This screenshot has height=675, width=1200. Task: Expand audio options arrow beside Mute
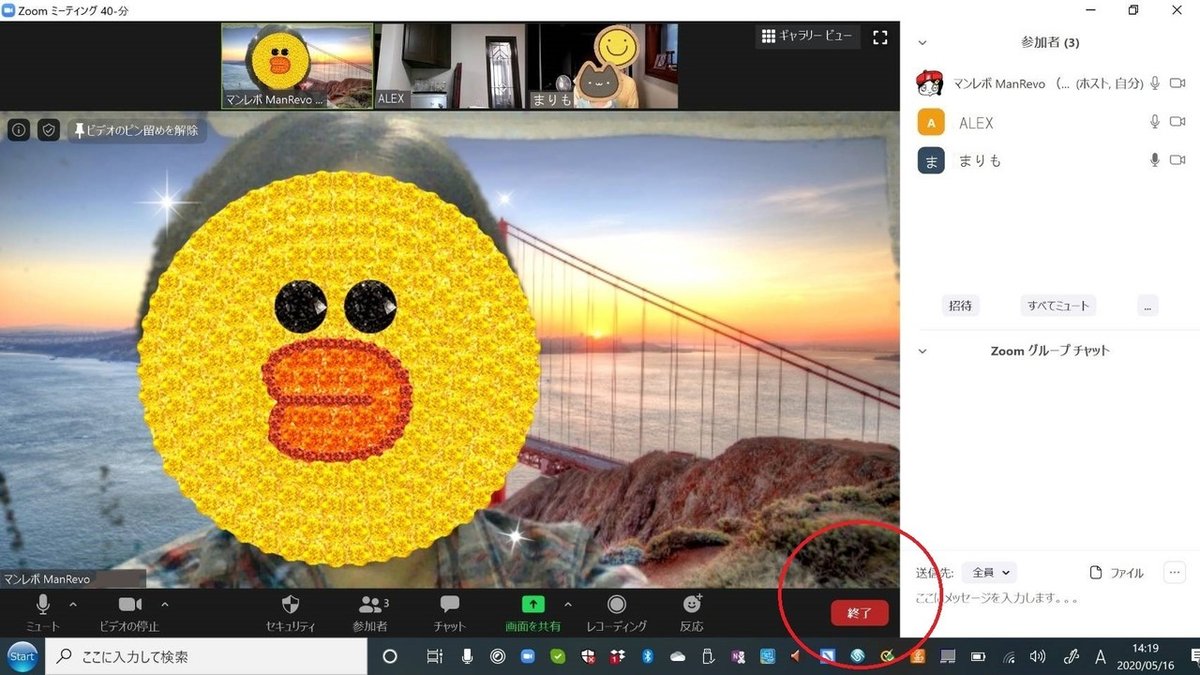pos(72,604)
